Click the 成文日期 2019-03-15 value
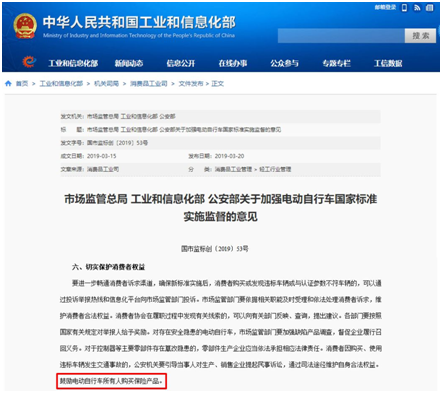This screenshot has width=442, height=393. pyautogui.click(x=102, y=156)
